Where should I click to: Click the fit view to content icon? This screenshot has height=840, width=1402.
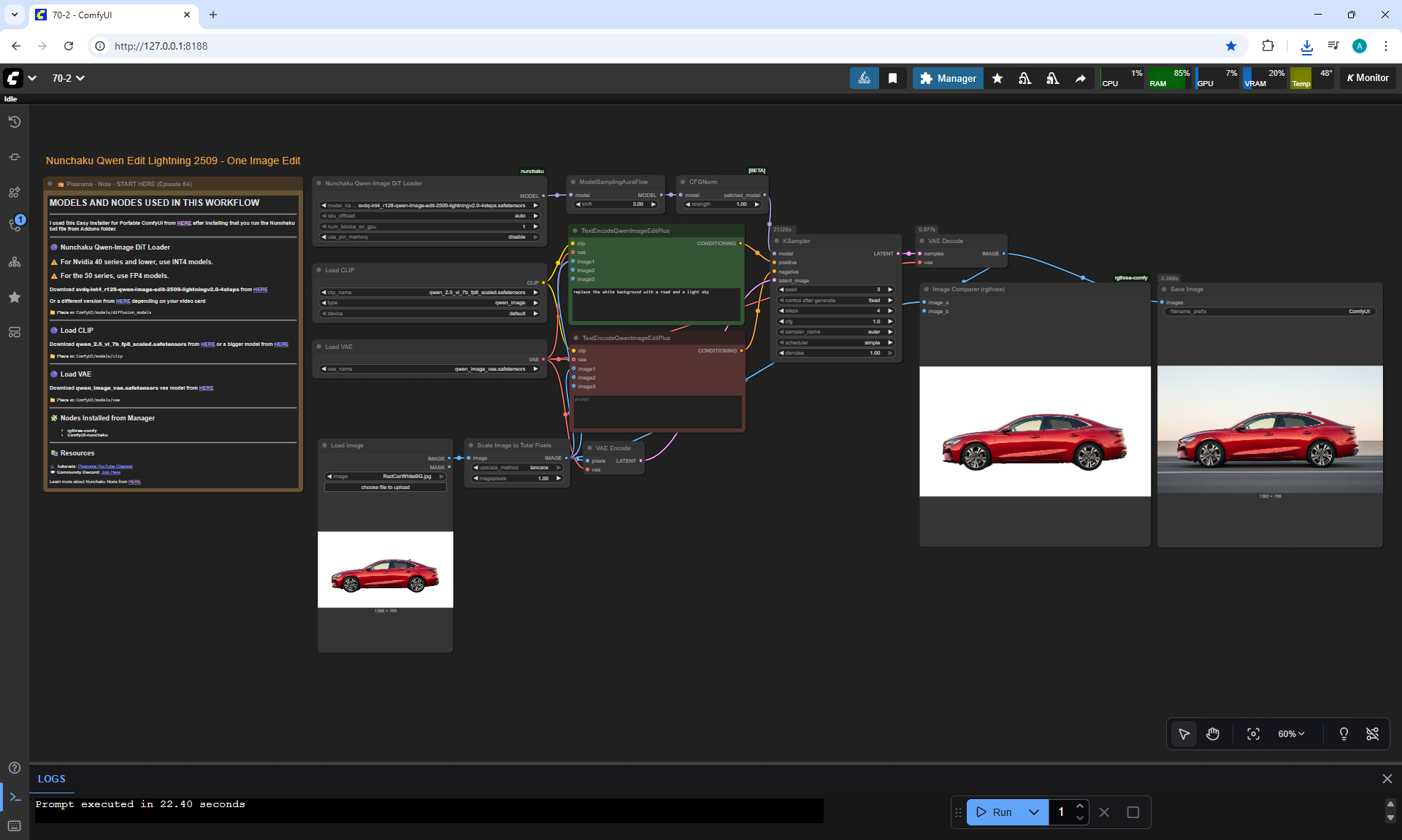1253,734
